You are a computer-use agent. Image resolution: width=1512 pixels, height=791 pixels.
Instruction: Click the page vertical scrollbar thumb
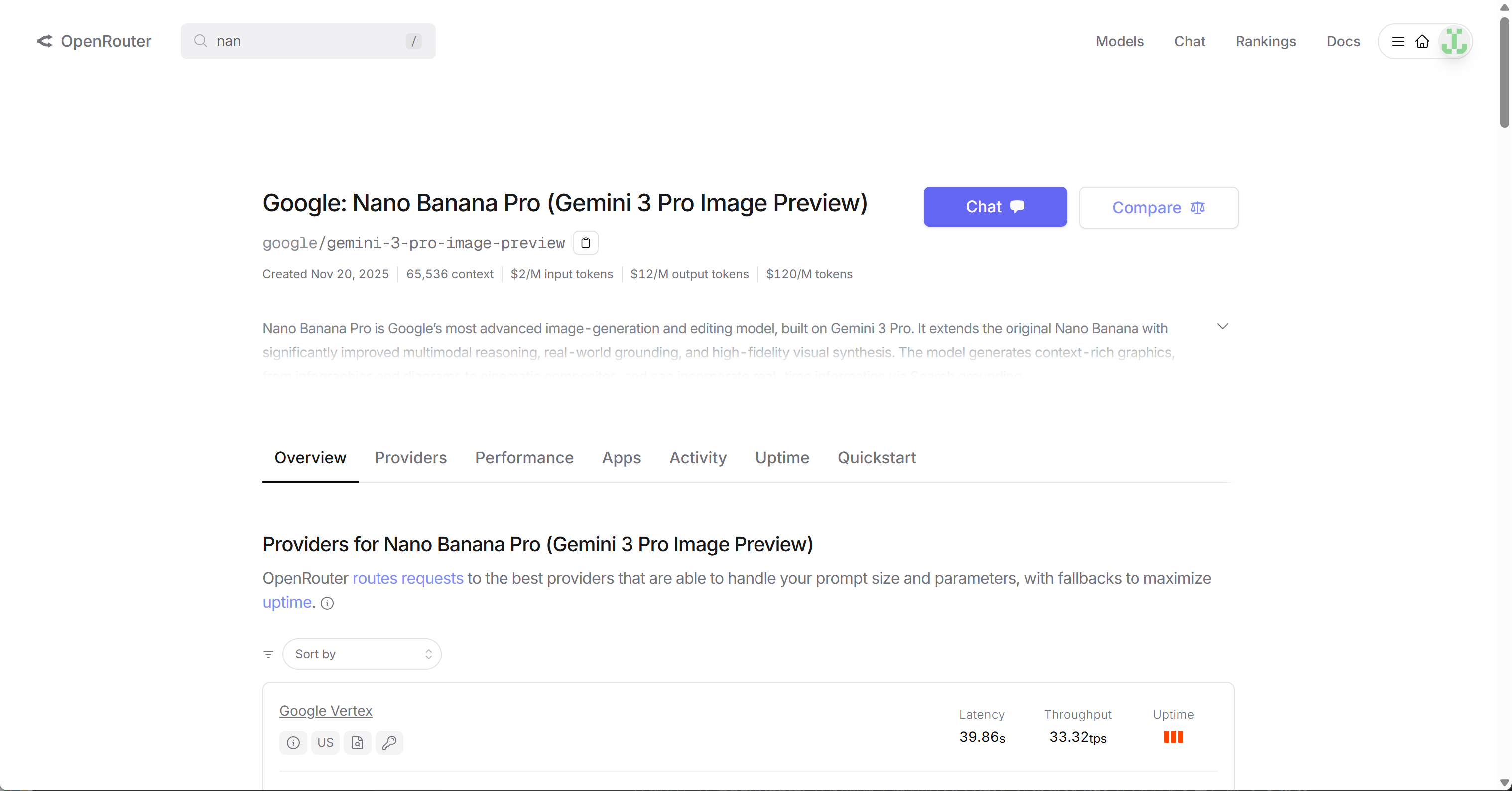coord(1504,72)
